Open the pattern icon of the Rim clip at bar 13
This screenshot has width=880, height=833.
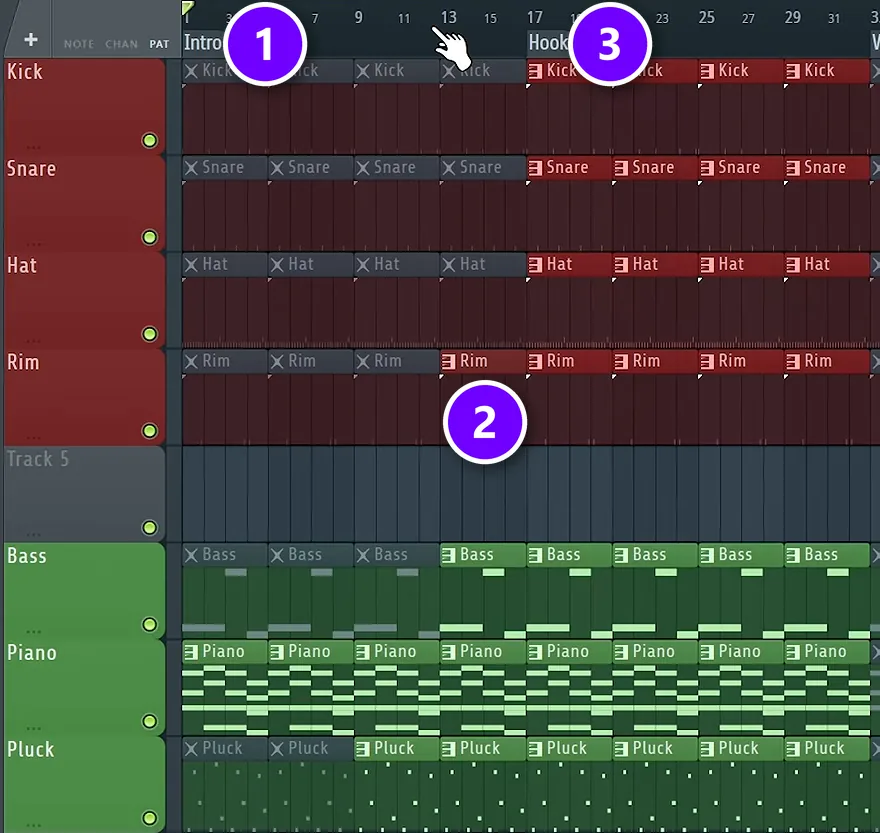click(x=448, y=361)
